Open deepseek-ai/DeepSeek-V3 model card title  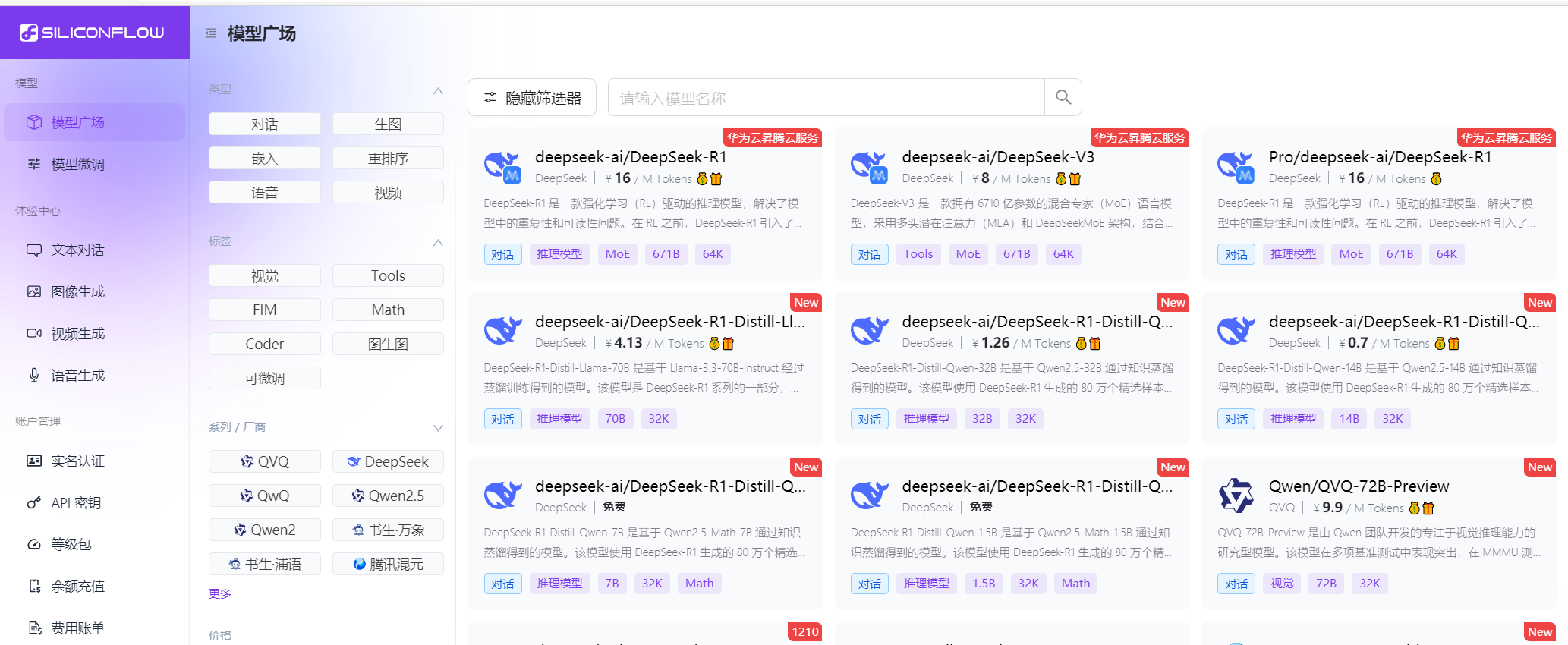click(x=998, y=157)
